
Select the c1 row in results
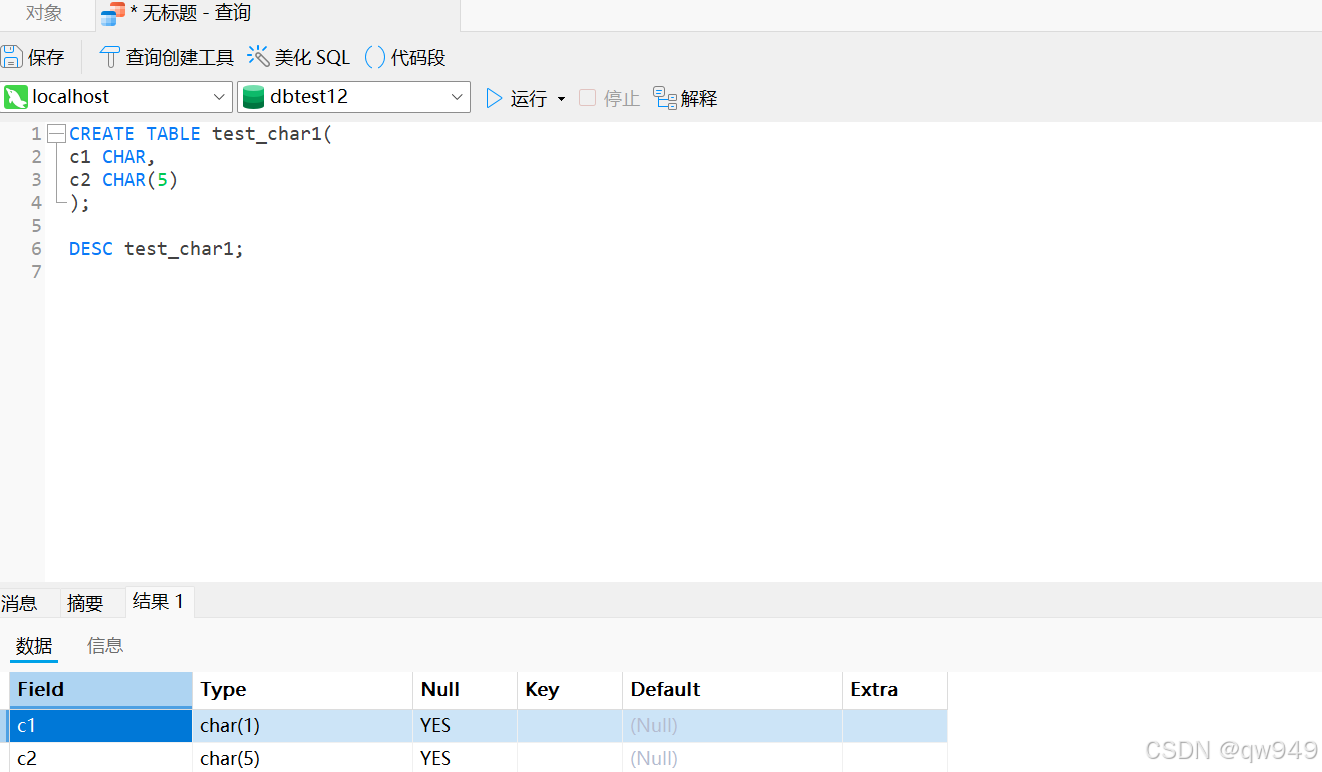coord(100,725)
